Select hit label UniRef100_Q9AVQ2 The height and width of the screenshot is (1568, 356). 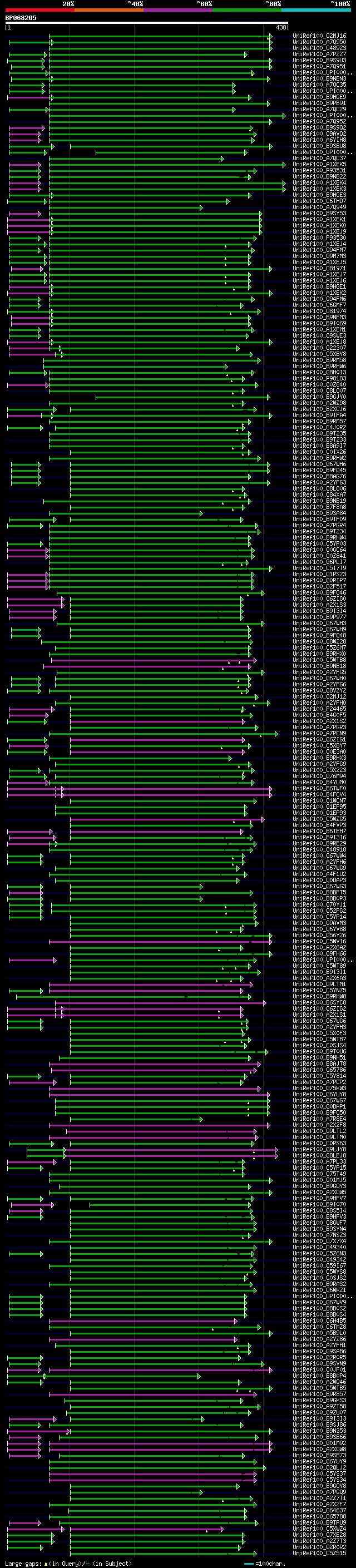[x=319, y=134]
